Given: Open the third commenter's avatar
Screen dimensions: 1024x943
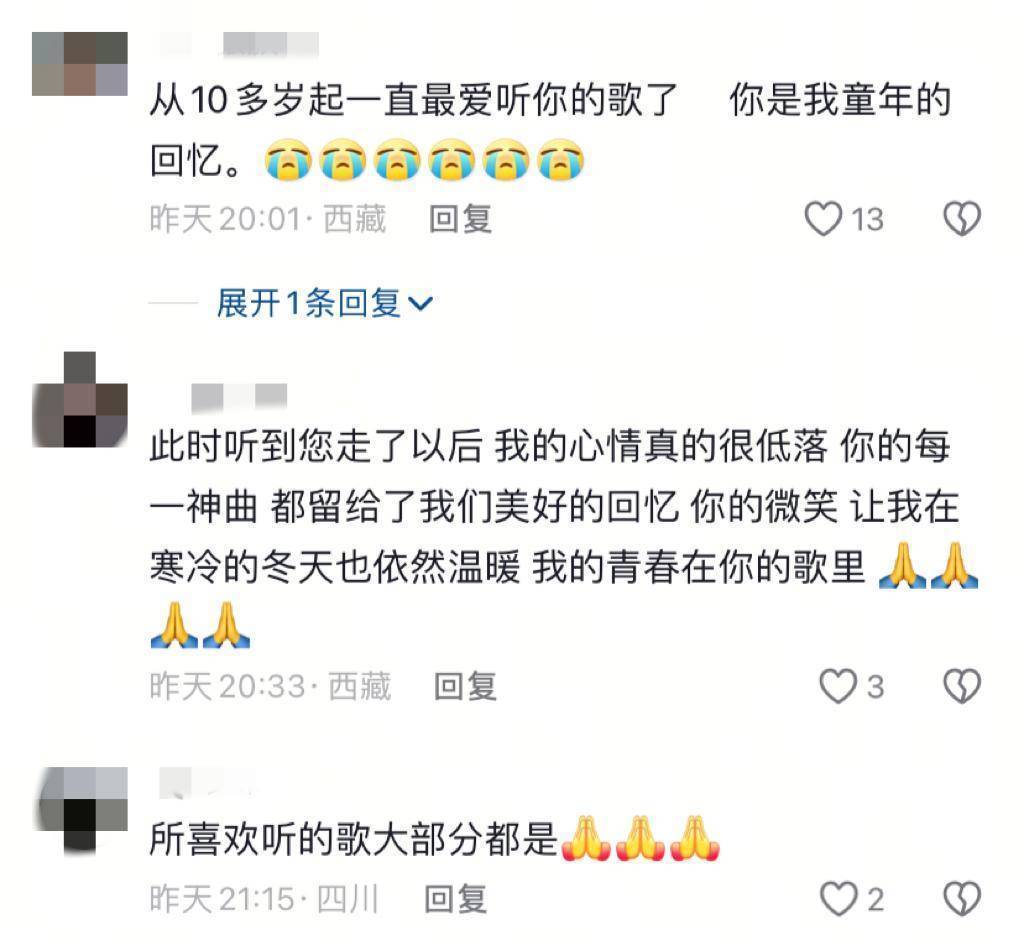Looking at the screenshot, I should (x=80, y=810).
